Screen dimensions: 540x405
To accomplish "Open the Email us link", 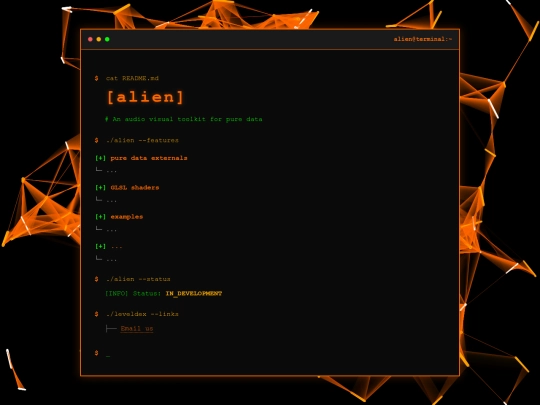I will [x=136, y=328].
